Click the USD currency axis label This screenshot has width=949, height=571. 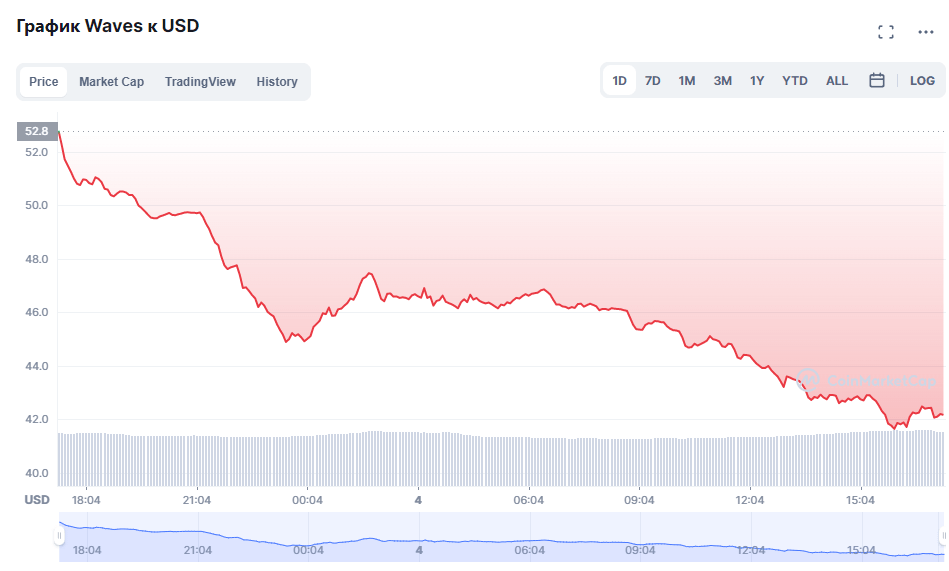37,499
